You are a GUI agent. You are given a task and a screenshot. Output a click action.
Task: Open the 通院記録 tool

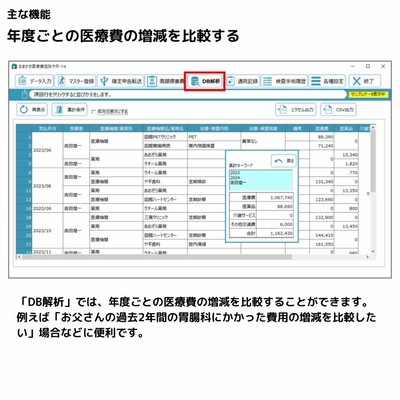point(243,81)
